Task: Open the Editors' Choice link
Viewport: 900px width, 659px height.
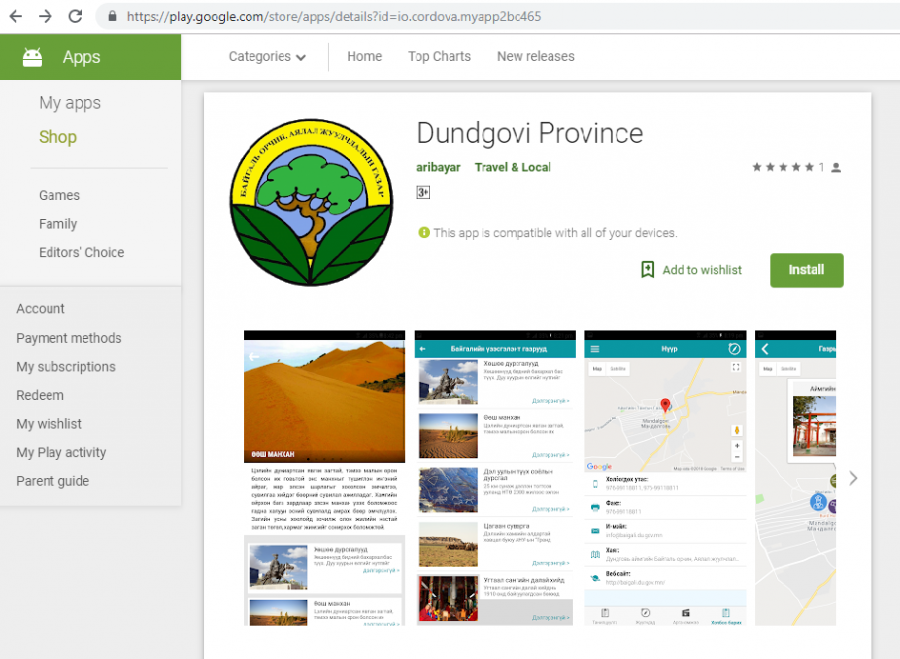Action: pyautogui.click(x=82, y=252)
